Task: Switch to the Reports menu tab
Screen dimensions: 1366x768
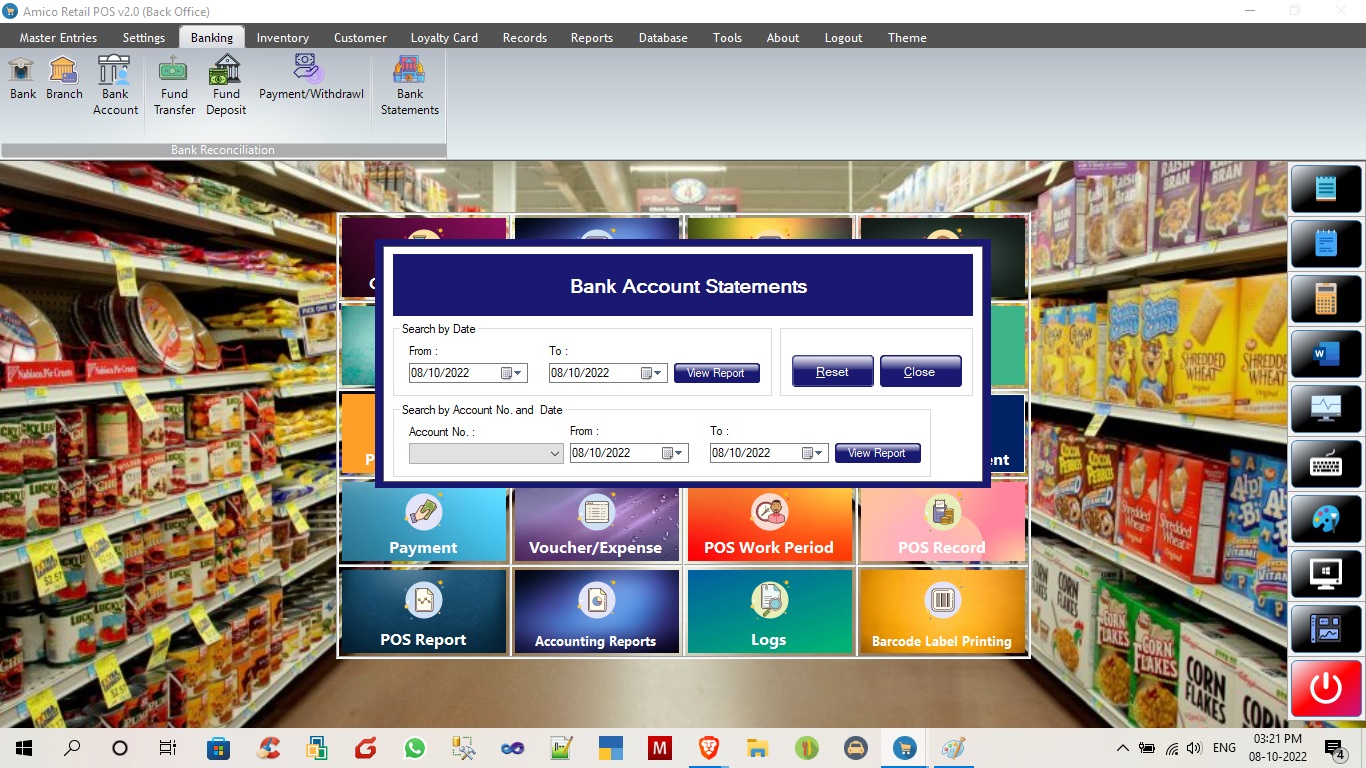Action: pos(591,38)
